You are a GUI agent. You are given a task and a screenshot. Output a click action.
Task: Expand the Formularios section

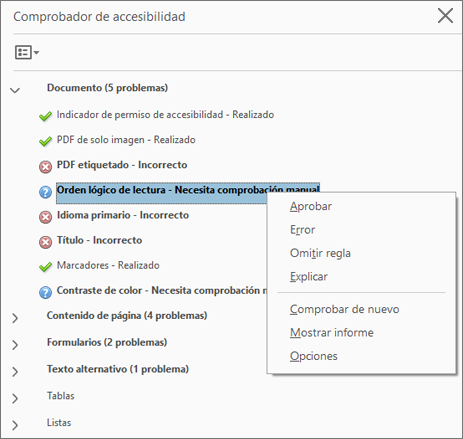[15, 345]
